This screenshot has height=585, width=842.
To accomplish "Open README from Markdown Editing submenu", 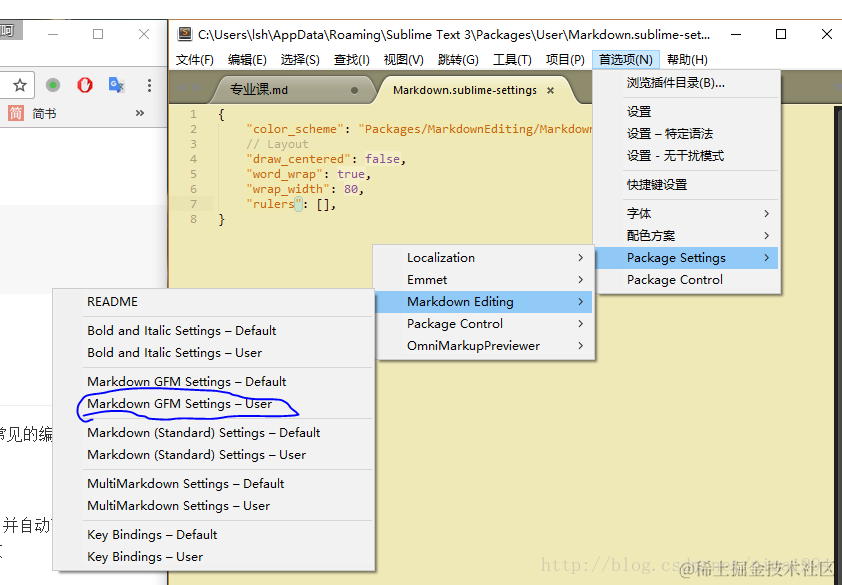I will (x=214, y=302).
